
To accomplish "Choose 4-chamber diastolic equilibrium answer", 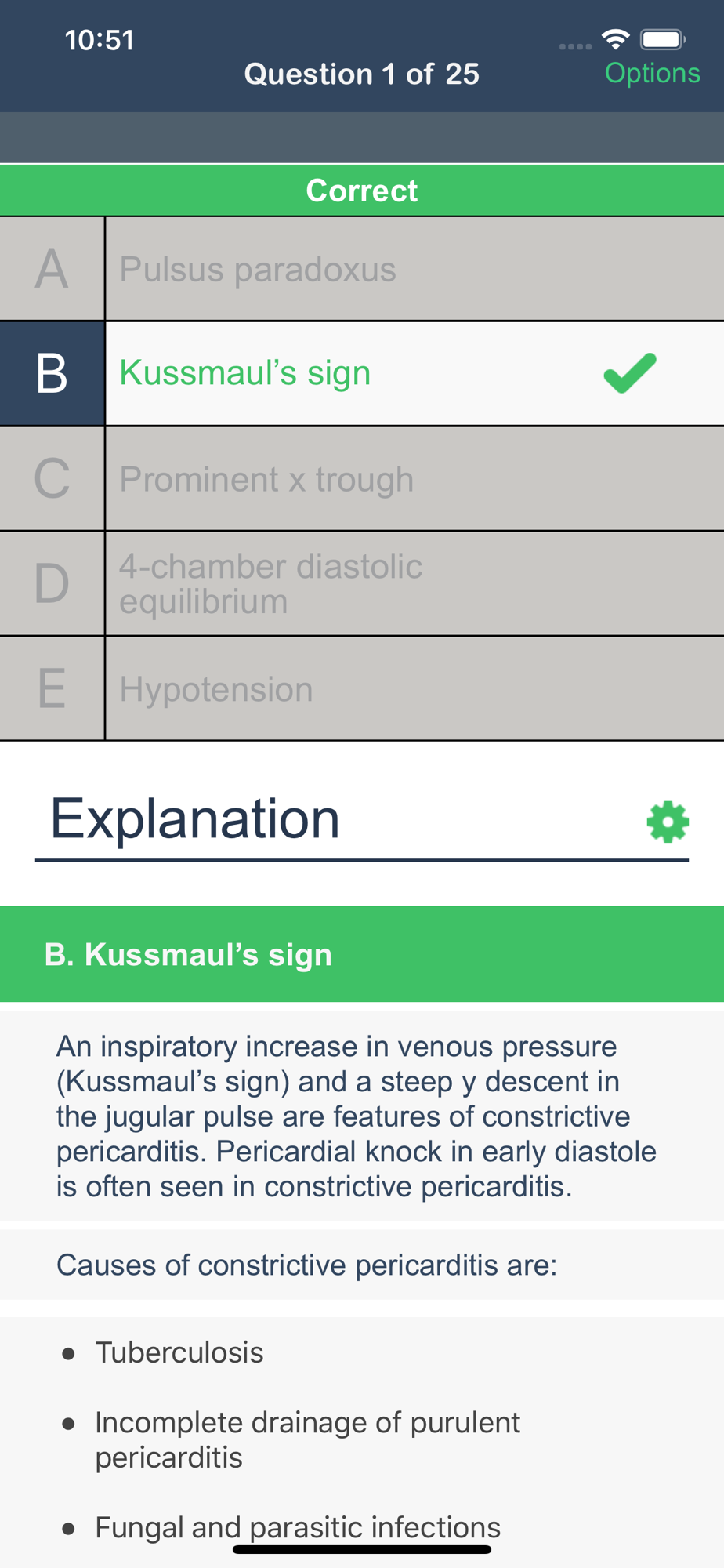I will tap(270, 583).
